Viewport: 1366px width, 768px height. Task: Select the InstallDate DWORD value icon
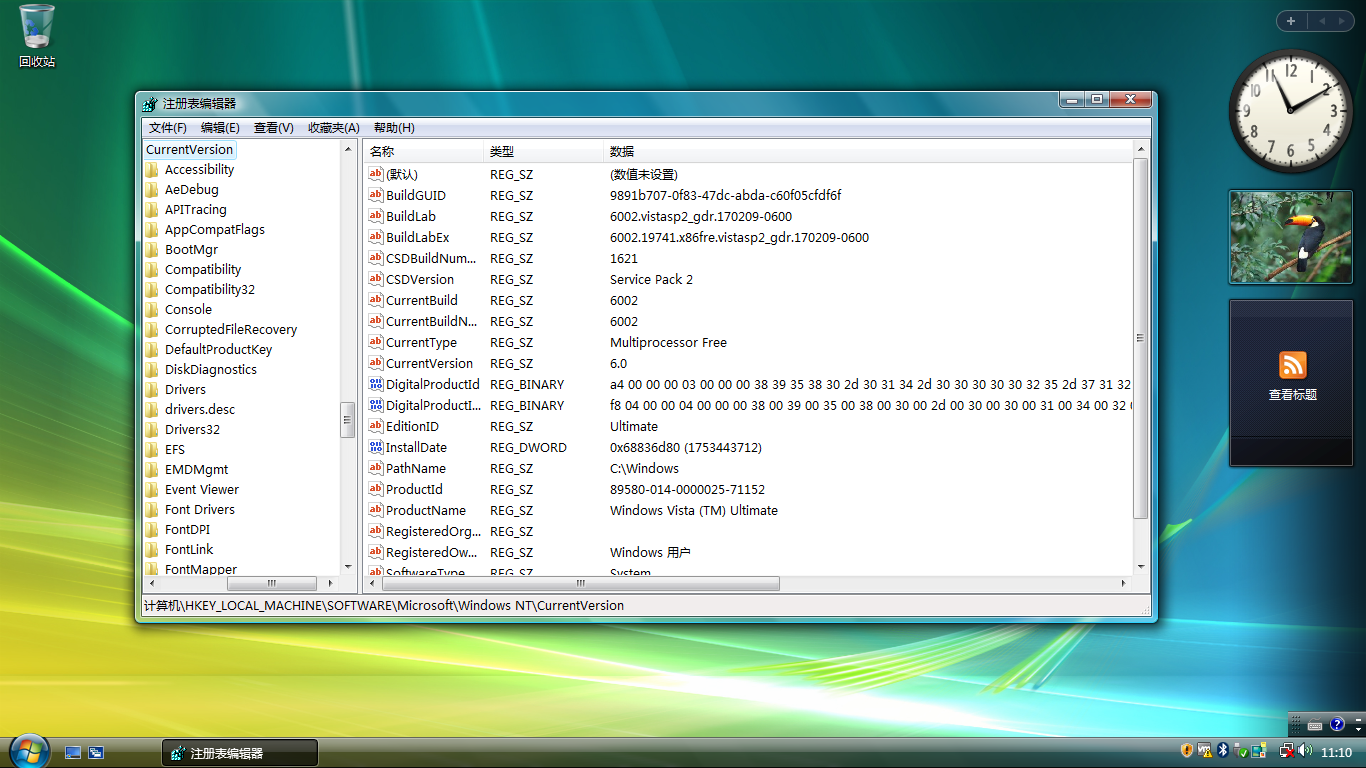click(376, 447)
